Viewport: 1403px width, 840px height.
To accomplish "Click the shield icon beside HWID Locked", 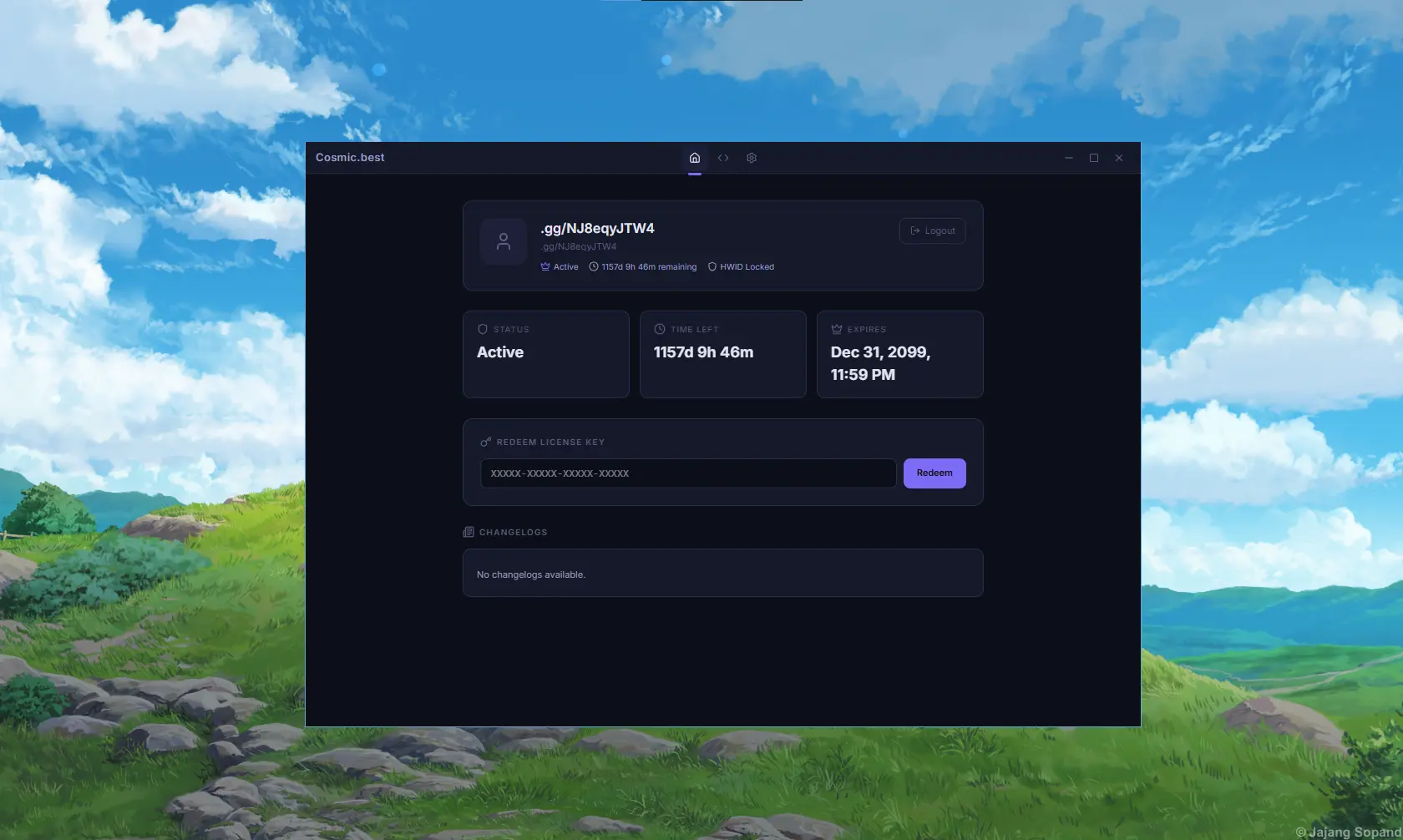I will [712, 267].
